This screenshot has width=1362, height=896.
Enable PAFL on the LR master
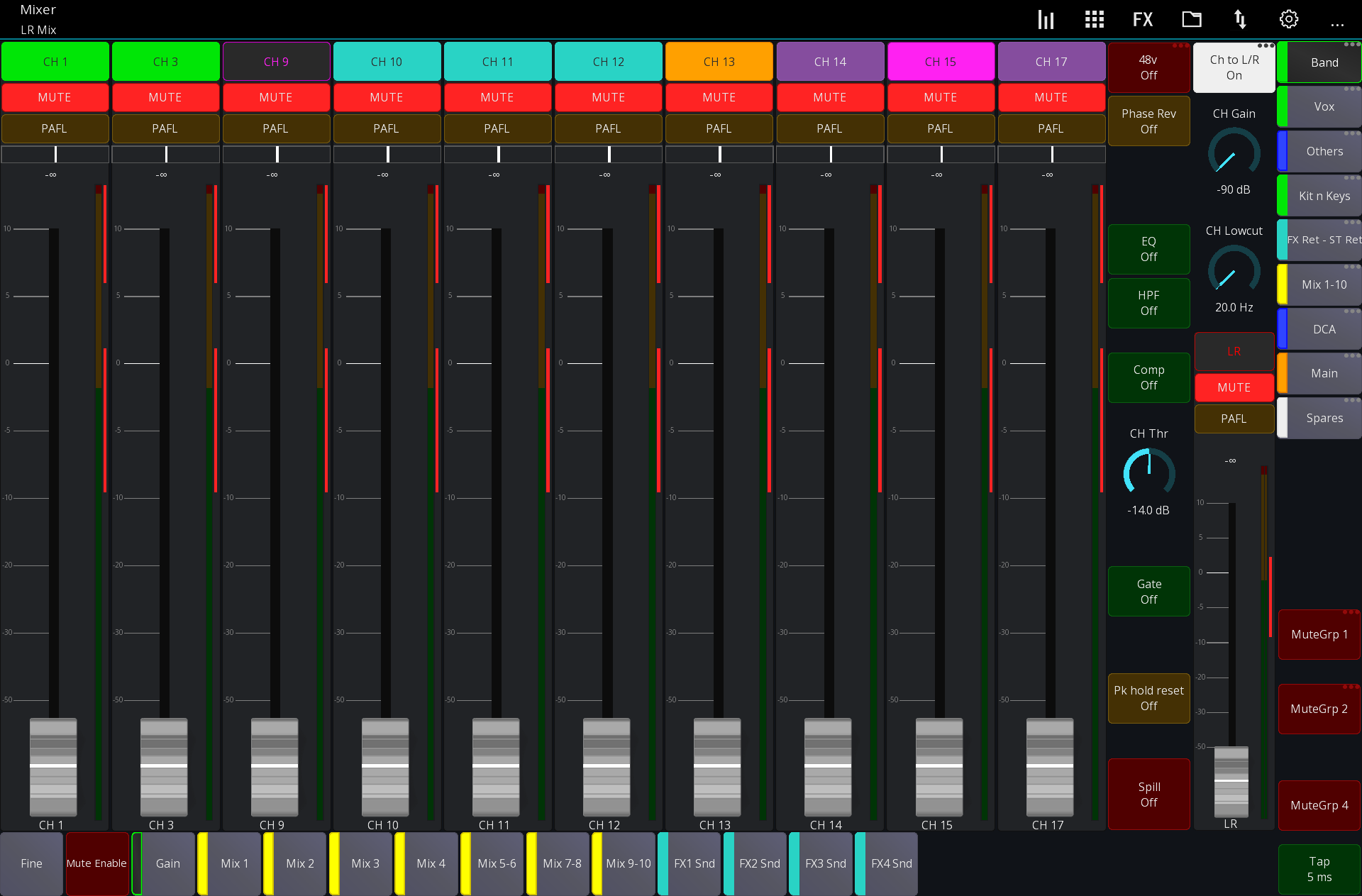pos(1234,419)
